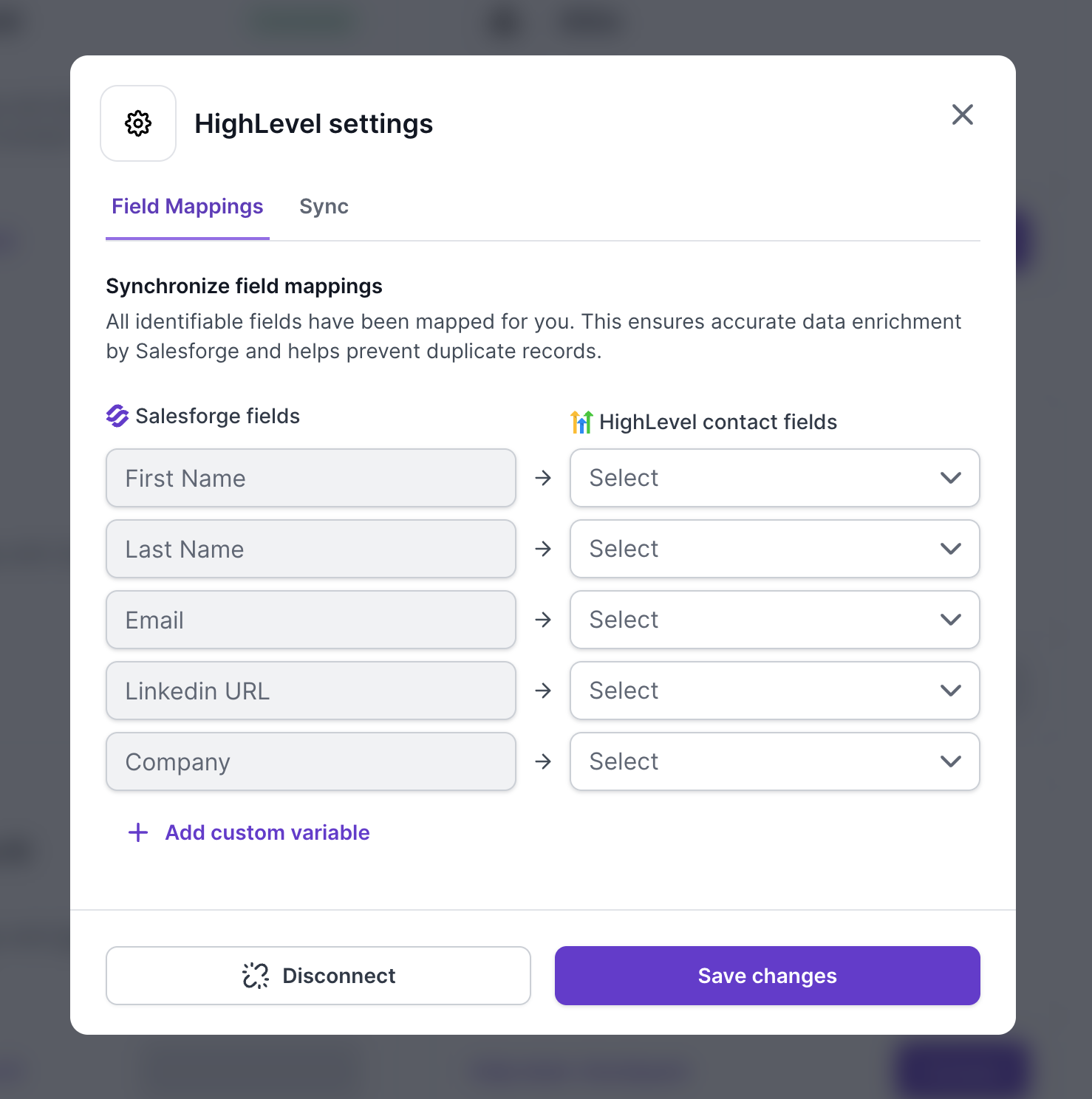Close the HighLevel settings dialog
The width and height of the screenshot is (1092, 1099).
click(962, 114)
